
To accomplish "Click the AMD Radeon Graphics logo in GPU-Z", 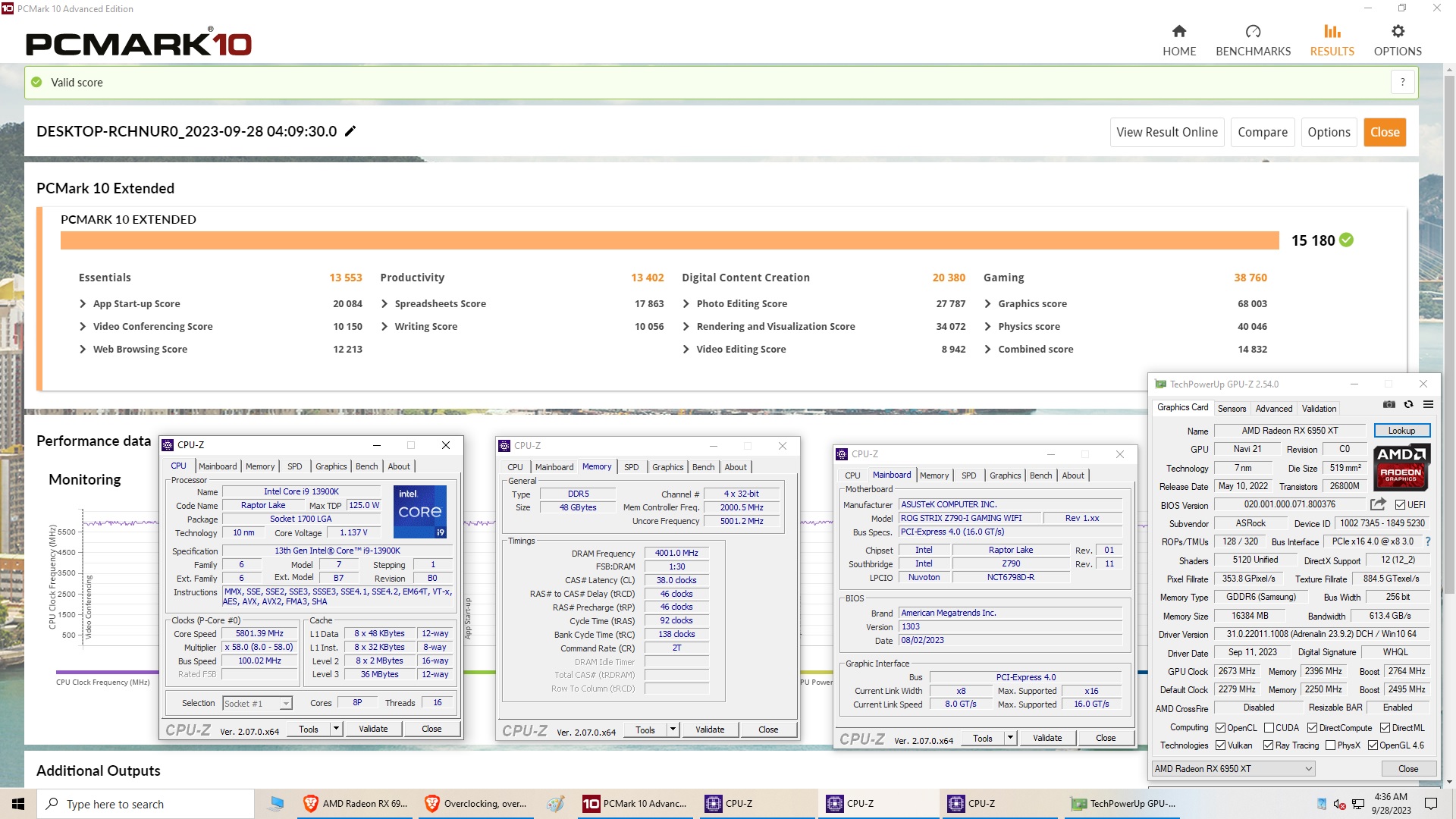I will (1401, 466).
